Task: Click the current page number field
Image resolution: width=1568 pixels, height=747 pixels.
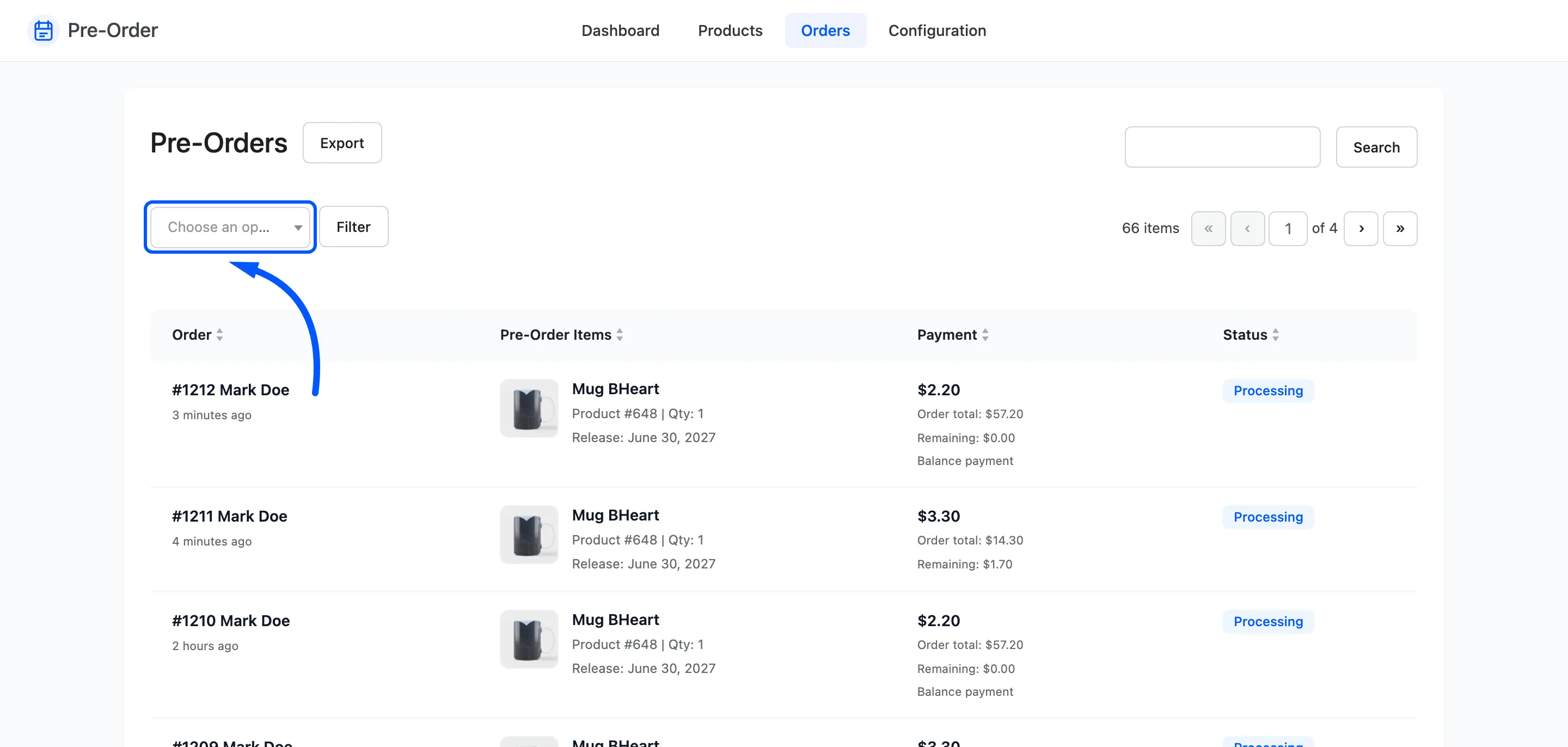Action: coord(1288,229)
